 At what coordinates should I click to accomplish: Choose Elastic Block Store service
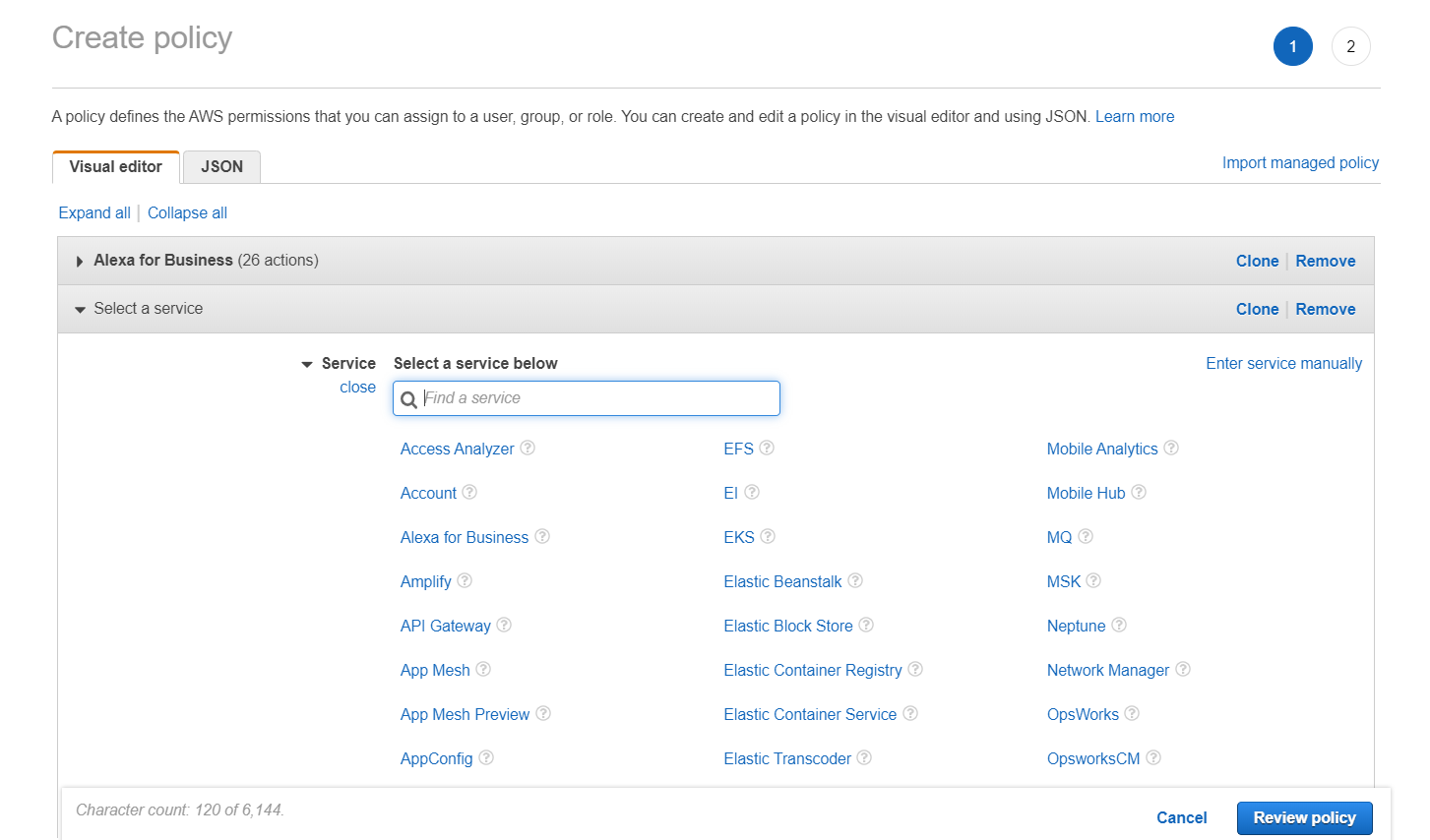coord(787,626)
